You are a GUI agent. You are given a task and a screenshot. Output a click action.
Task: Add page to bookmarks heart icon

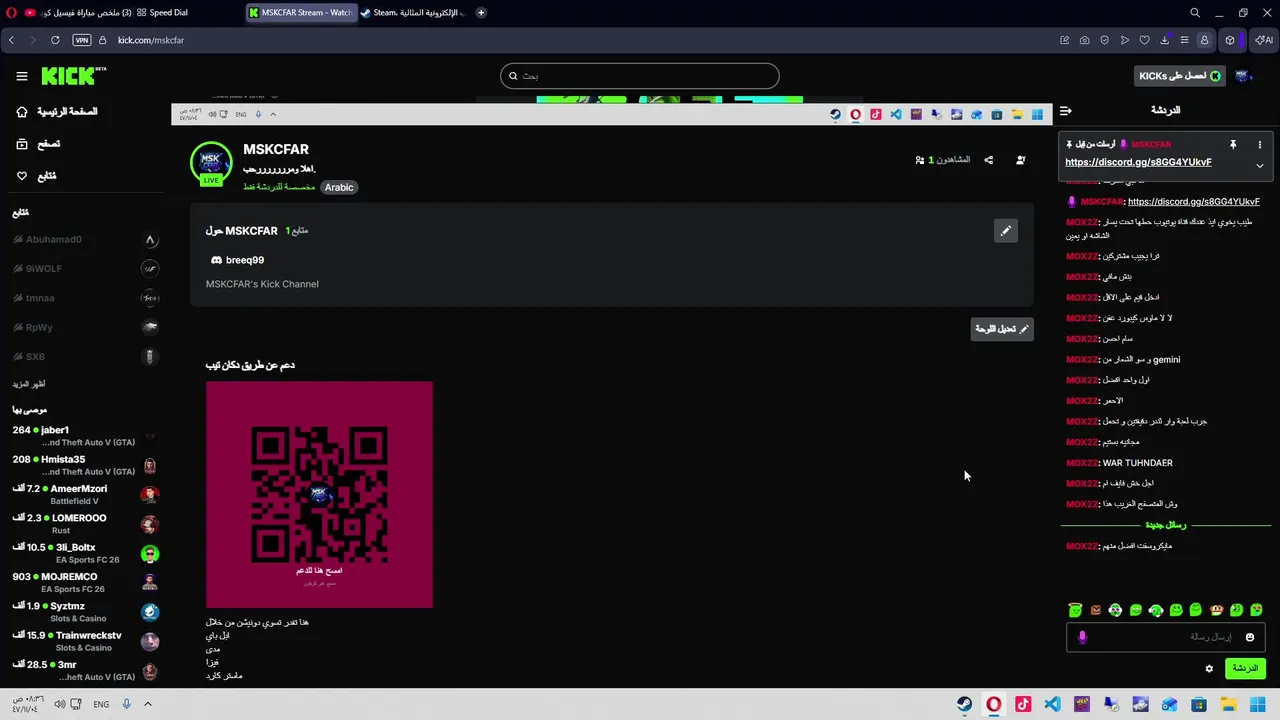pyautogui.click(x=1145, y=40)
